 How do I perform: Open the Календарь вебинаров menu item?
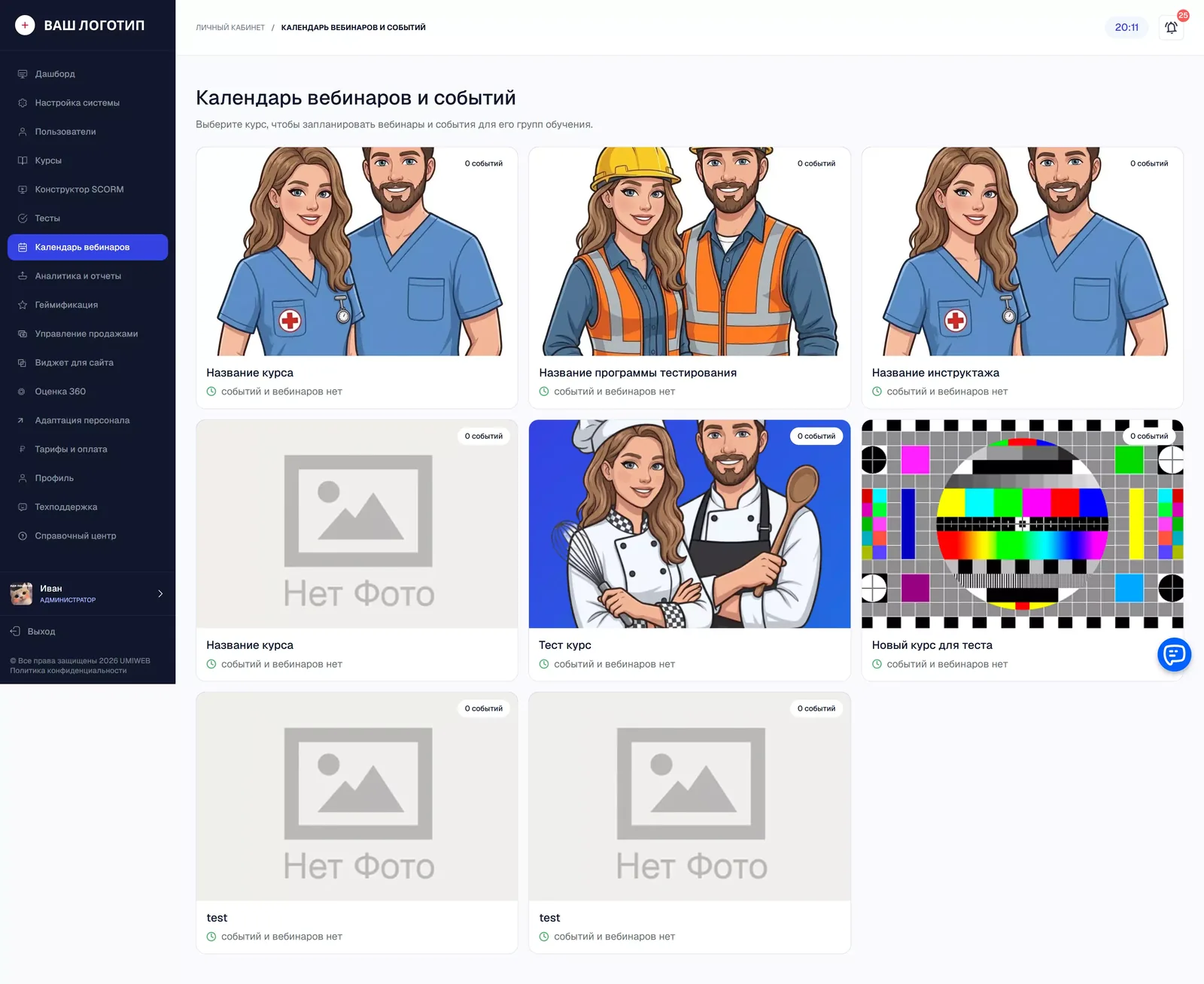pyautogui.click(x=87, y=247)
